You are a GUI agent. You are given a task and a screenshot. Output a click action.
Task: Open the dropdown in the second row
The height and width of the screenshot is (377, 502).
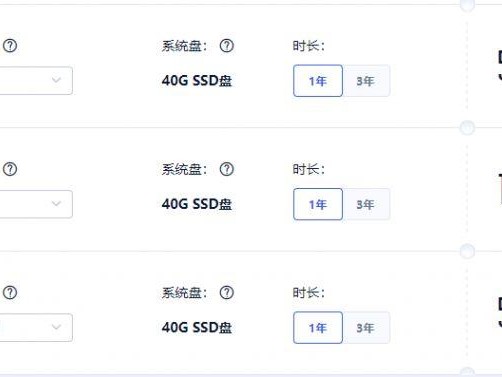coord(36,204)
